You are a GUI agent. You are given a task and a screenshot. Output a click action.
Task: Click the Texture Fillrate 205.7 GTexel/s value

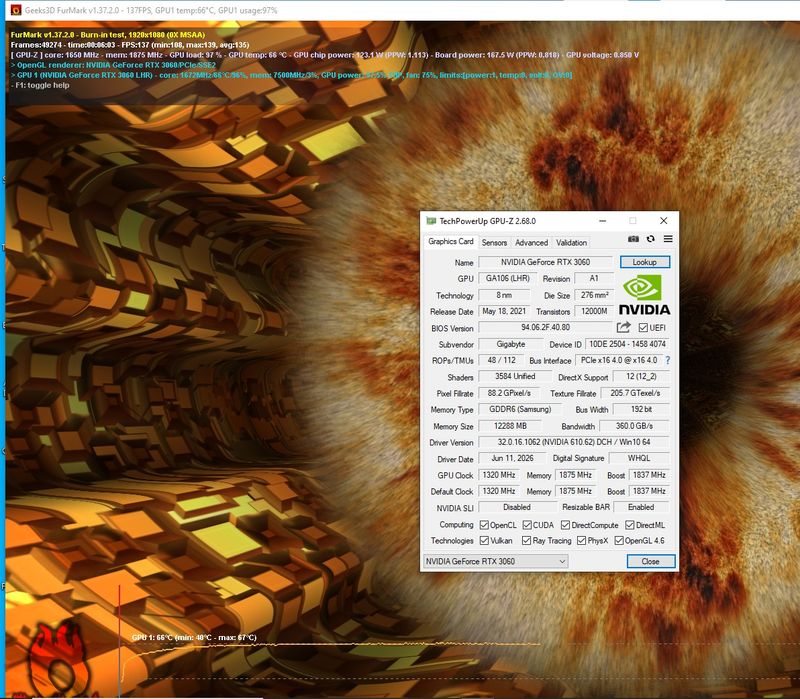coord(635,393)
